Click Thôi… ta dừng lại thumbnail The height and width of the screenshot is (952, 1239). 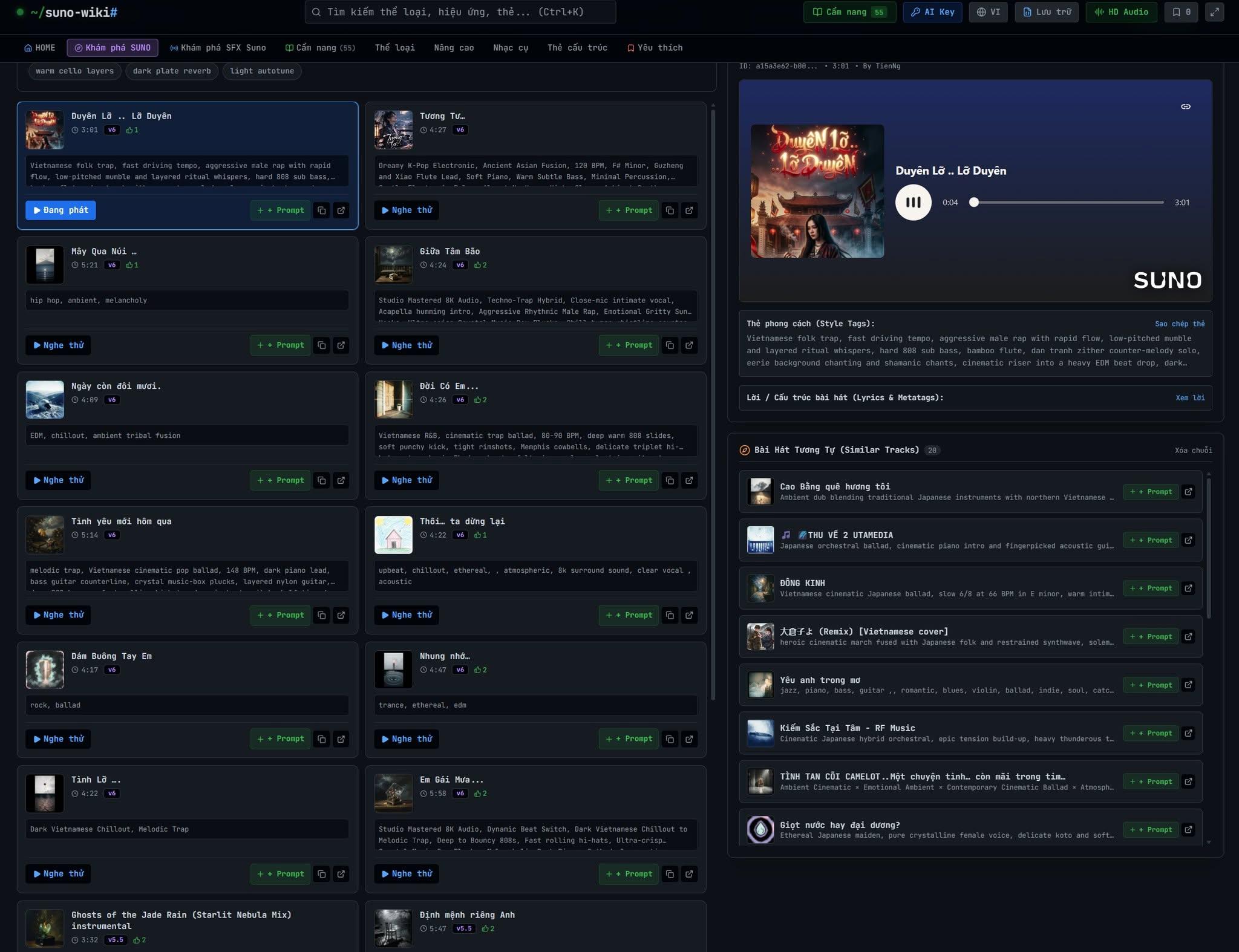393,535
